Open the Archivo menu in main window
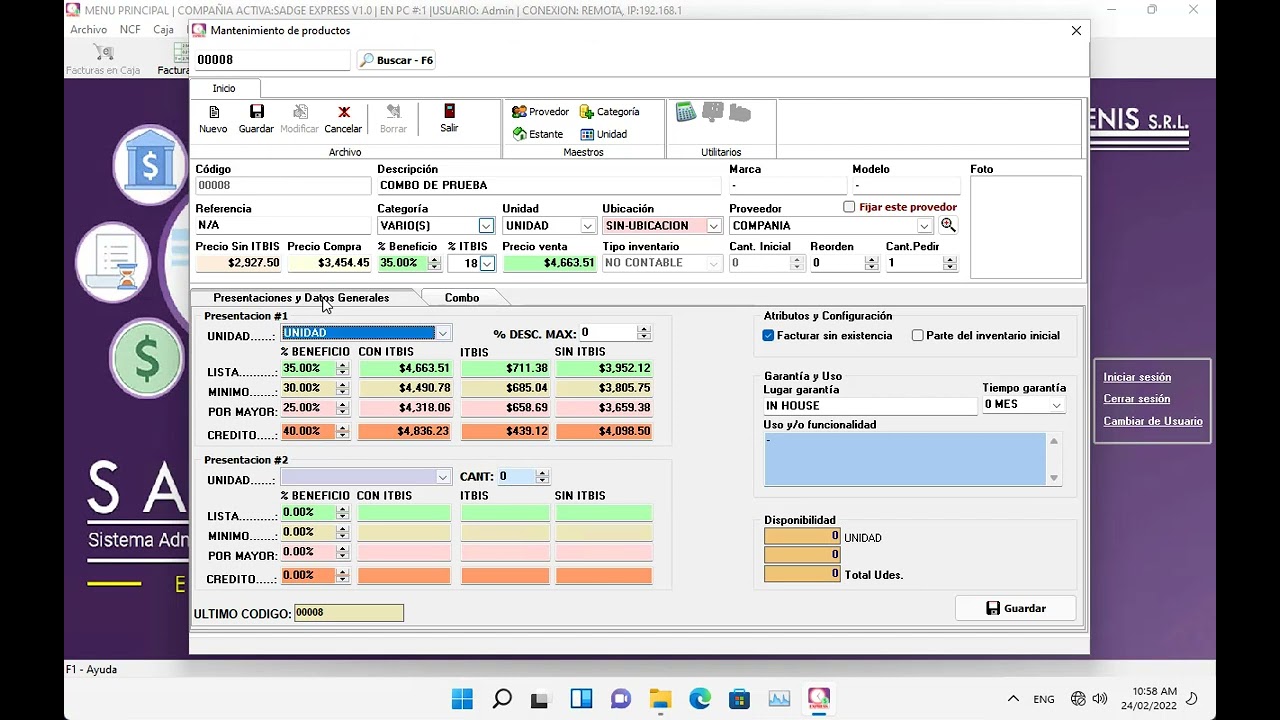This screenshot has height=720, width=1280. coord(88,30)
